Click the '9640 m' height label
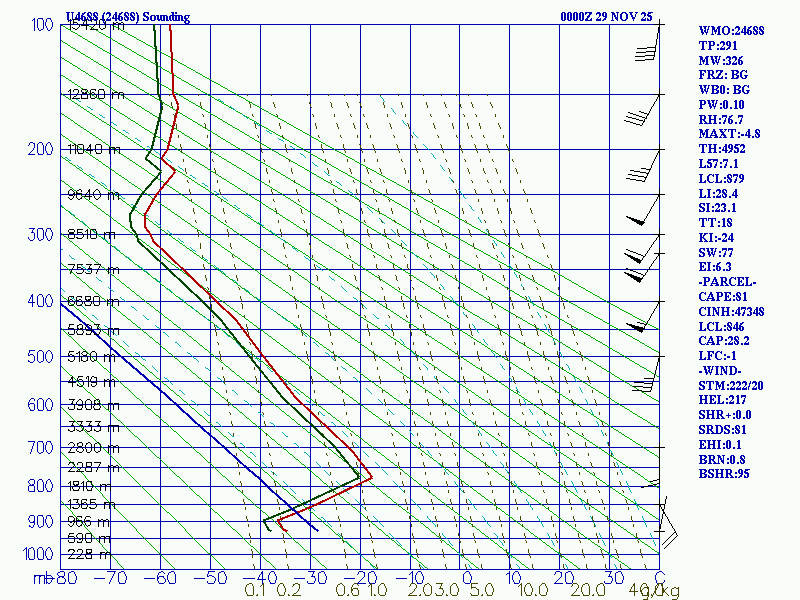Image resolution: width=800 pixels, height=600 pixels. point(93,195)
